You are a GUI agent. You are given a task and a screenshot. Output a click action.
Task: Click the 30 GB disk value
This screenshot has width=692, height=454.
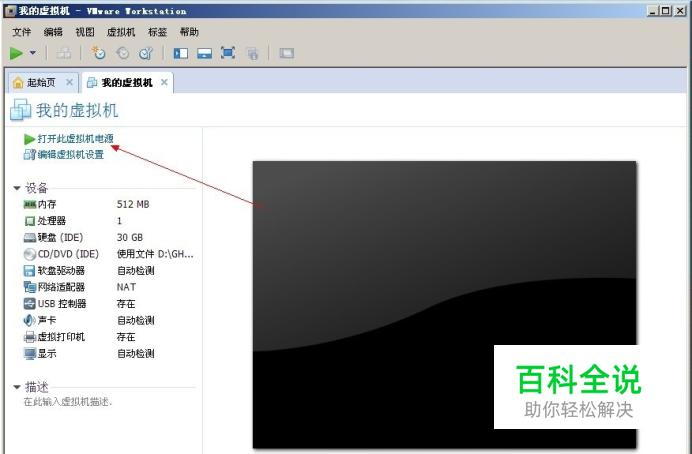[x=130, y=237]
